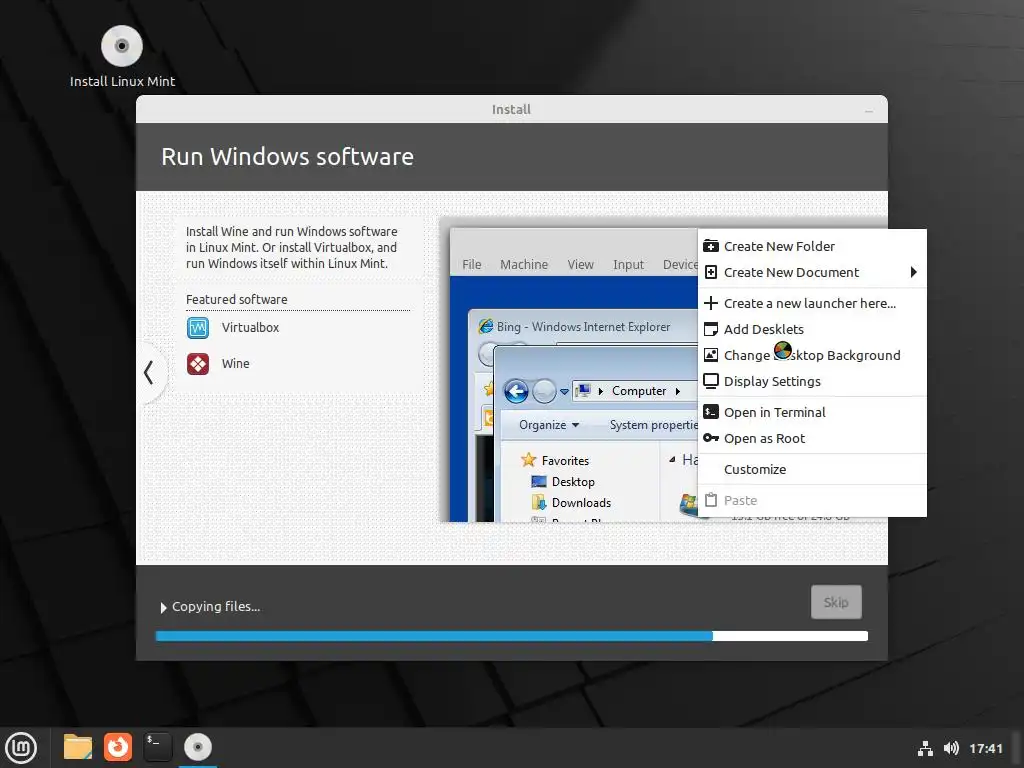Open the Linux Mint start menu
The height and width of the screenshot is (768, 1024).
(x=21, y=747)
